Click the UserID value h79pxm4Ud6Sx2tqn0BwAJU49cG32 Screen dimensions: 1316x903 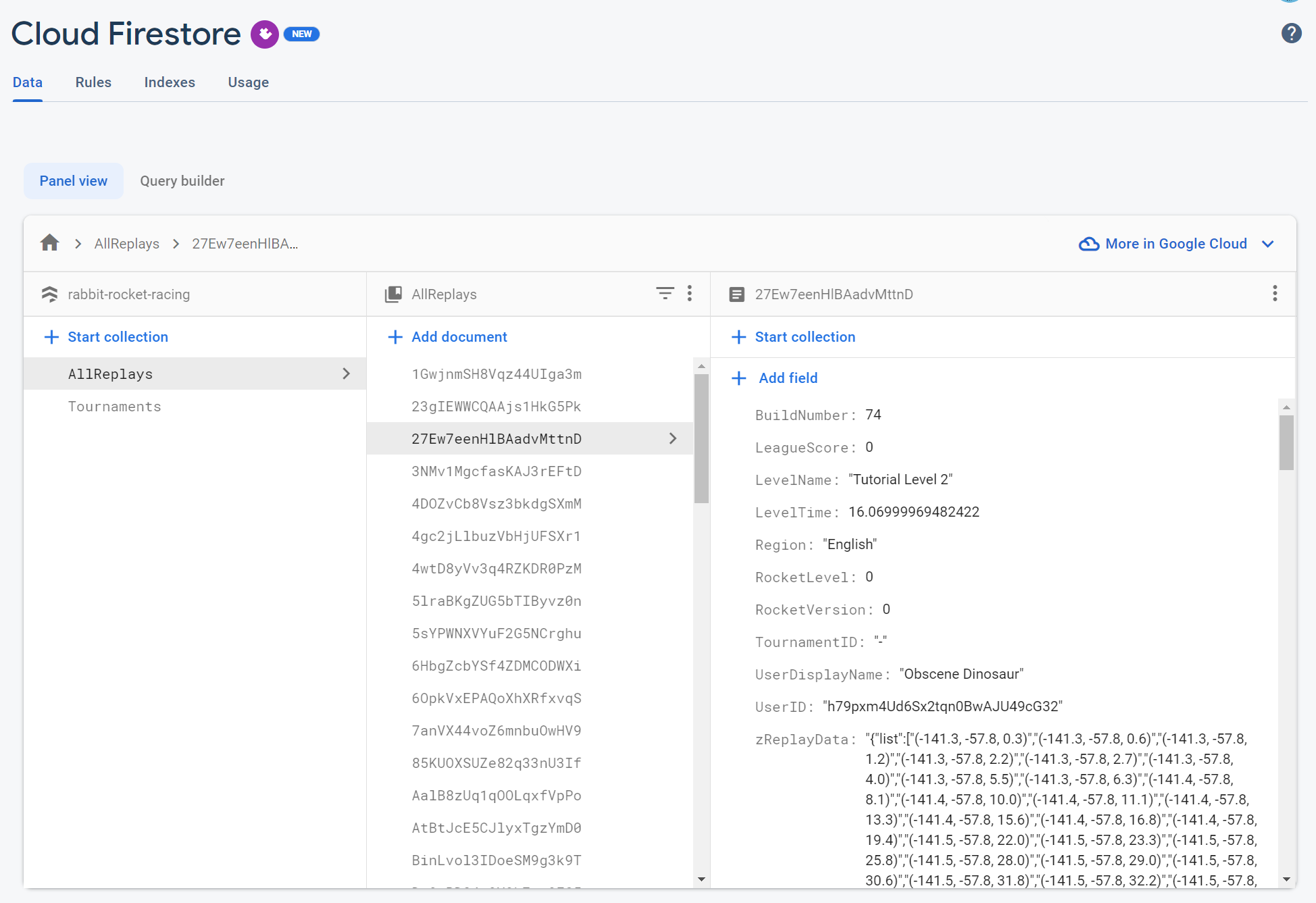coord(942,706)
